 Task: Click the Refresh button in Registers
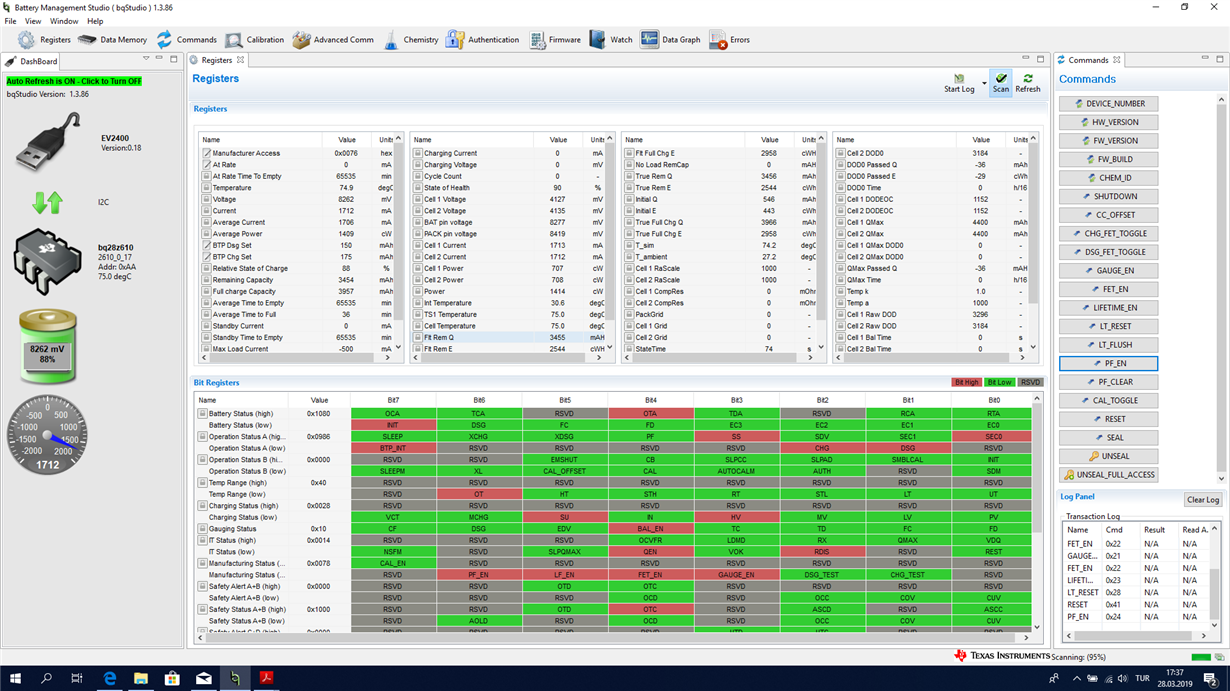coord(1028,83)
